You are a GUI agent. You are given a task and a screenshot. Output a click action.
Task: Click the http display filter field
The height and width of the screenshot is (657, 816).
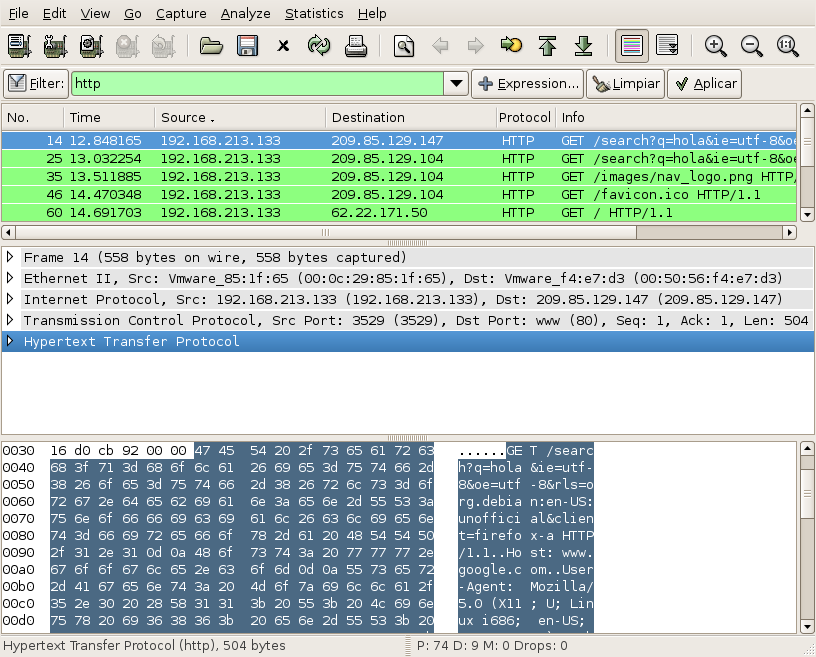257,83
